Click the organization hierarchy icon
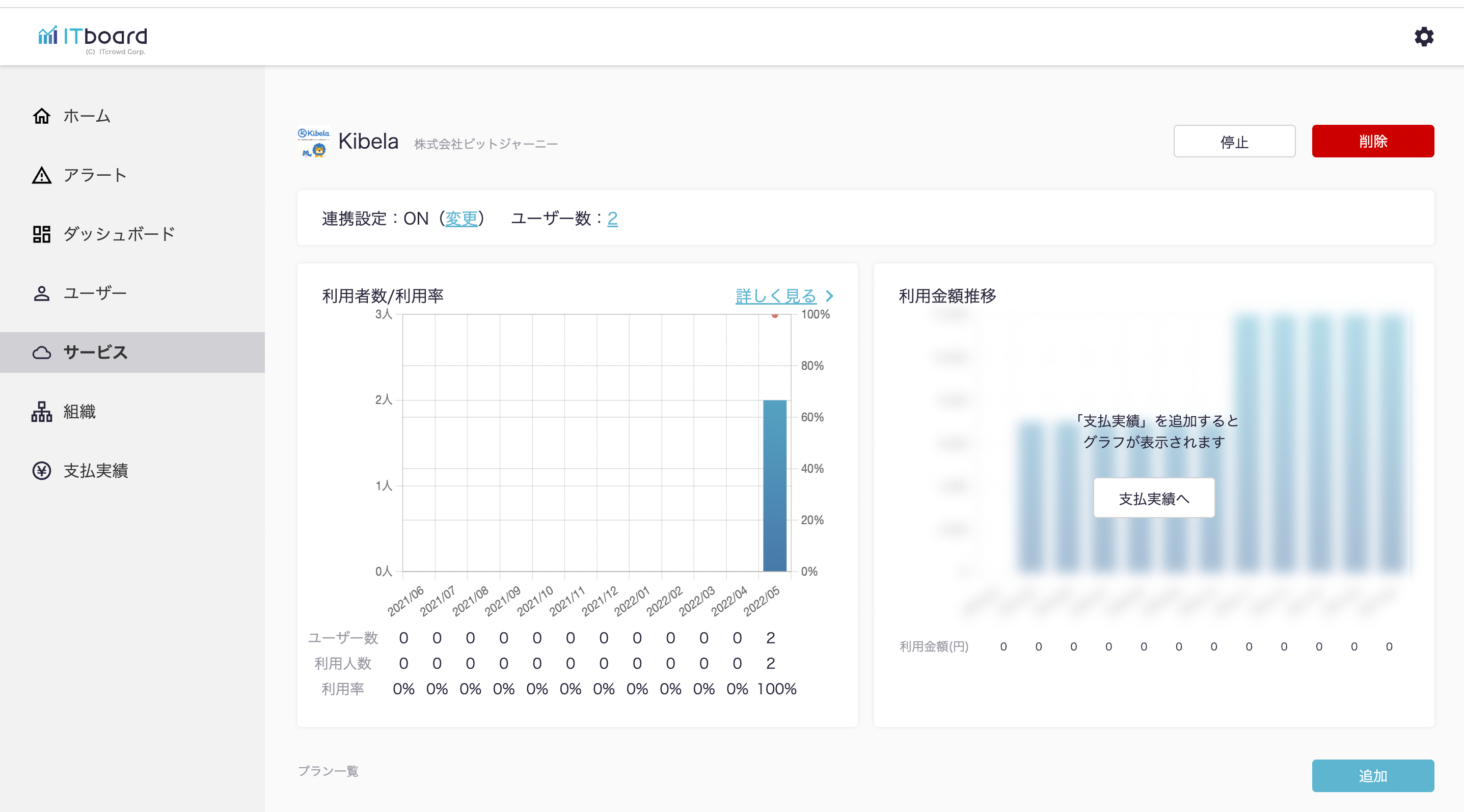 [x=41, y=412]
